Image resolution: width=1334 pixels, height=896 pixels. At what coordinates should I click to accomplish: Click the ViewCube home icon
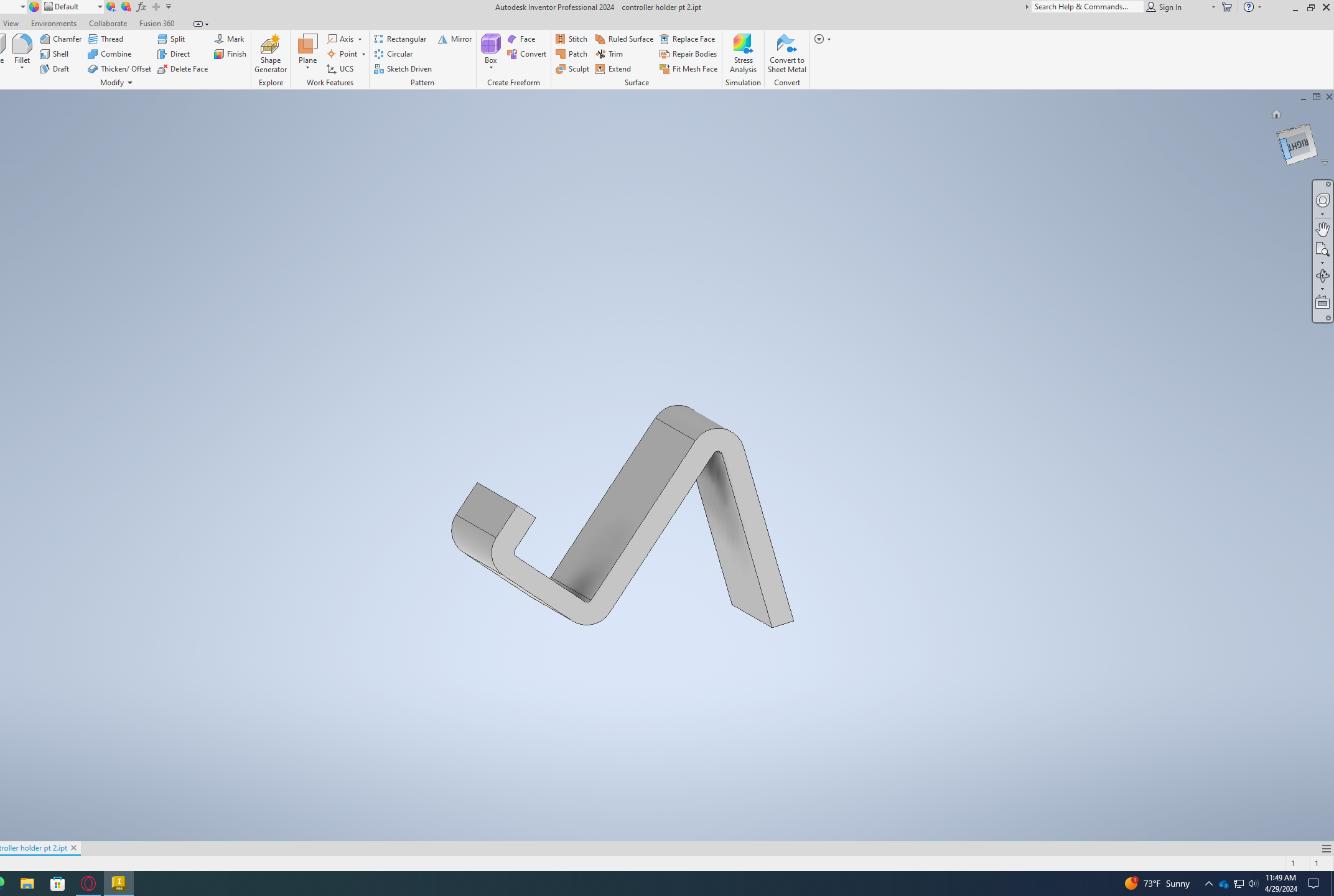(1276, 114)
